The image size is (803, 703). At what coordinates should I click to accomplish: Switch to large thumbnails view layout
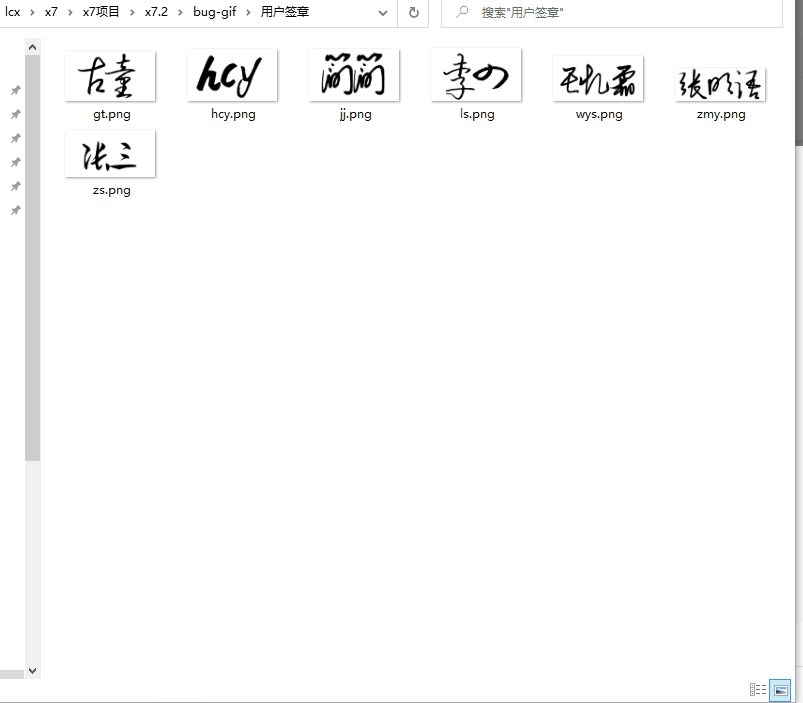coord(780,690)
